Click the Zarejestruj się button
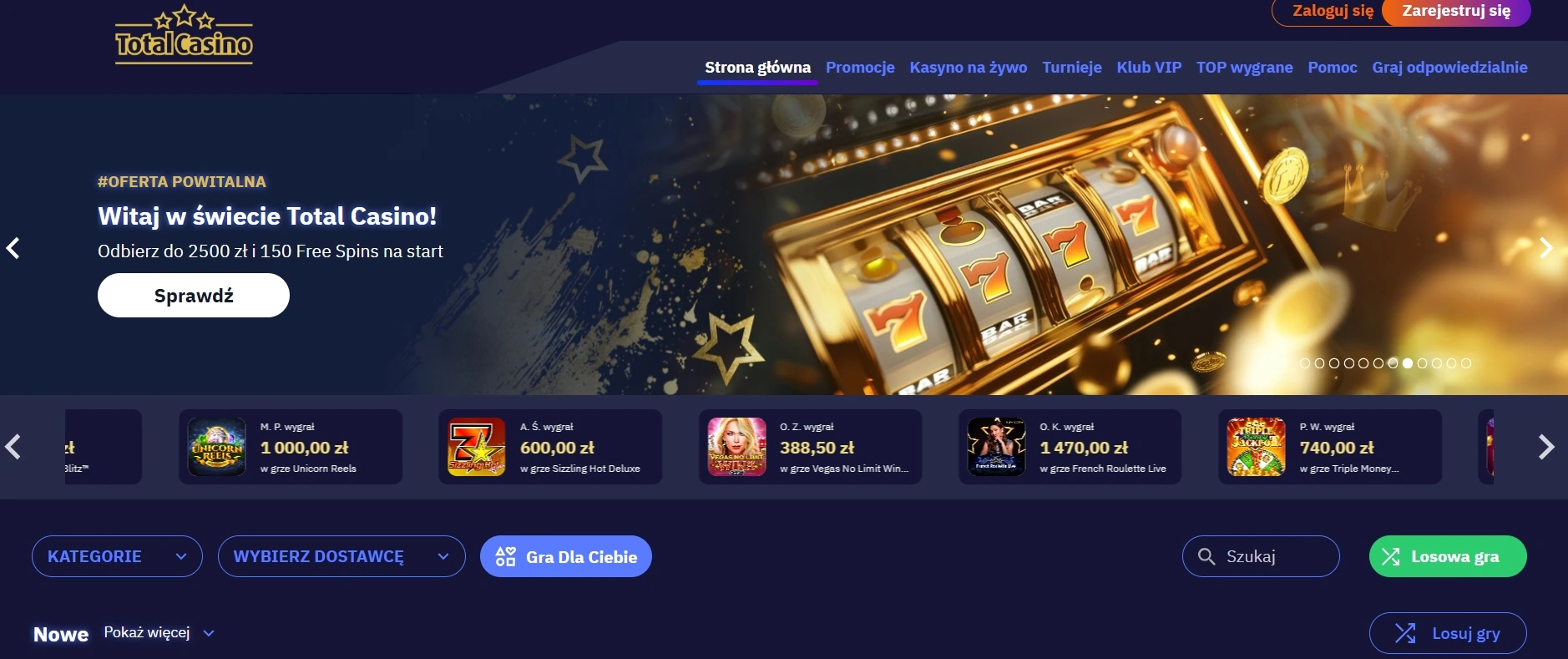The image size is (1568, 659). [x=1456, y=11]
